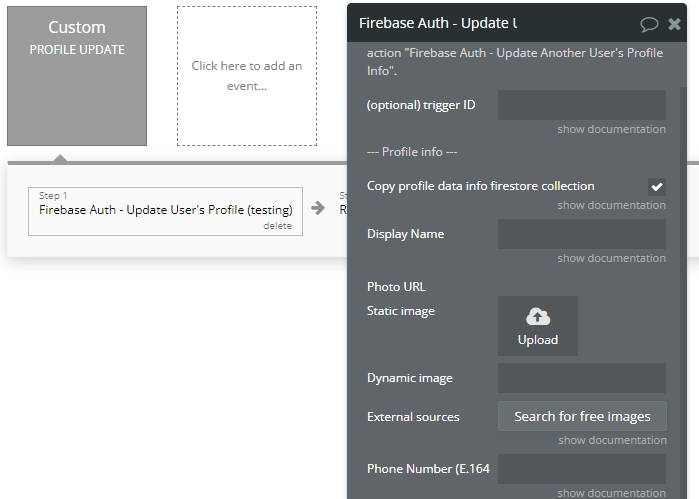Show documentation under Display Name field
Screen dimensions: 699x499
[611, 258]
